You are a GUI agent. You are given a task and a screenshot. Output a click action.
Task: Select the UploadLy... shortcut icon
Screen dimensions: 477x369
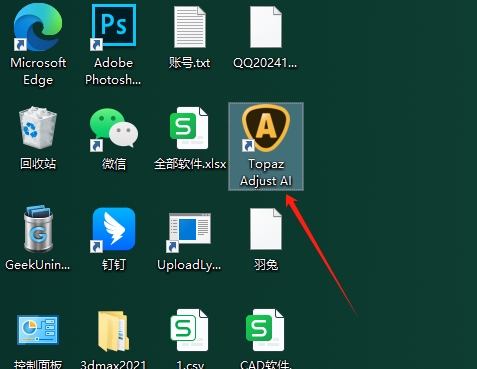189,232
